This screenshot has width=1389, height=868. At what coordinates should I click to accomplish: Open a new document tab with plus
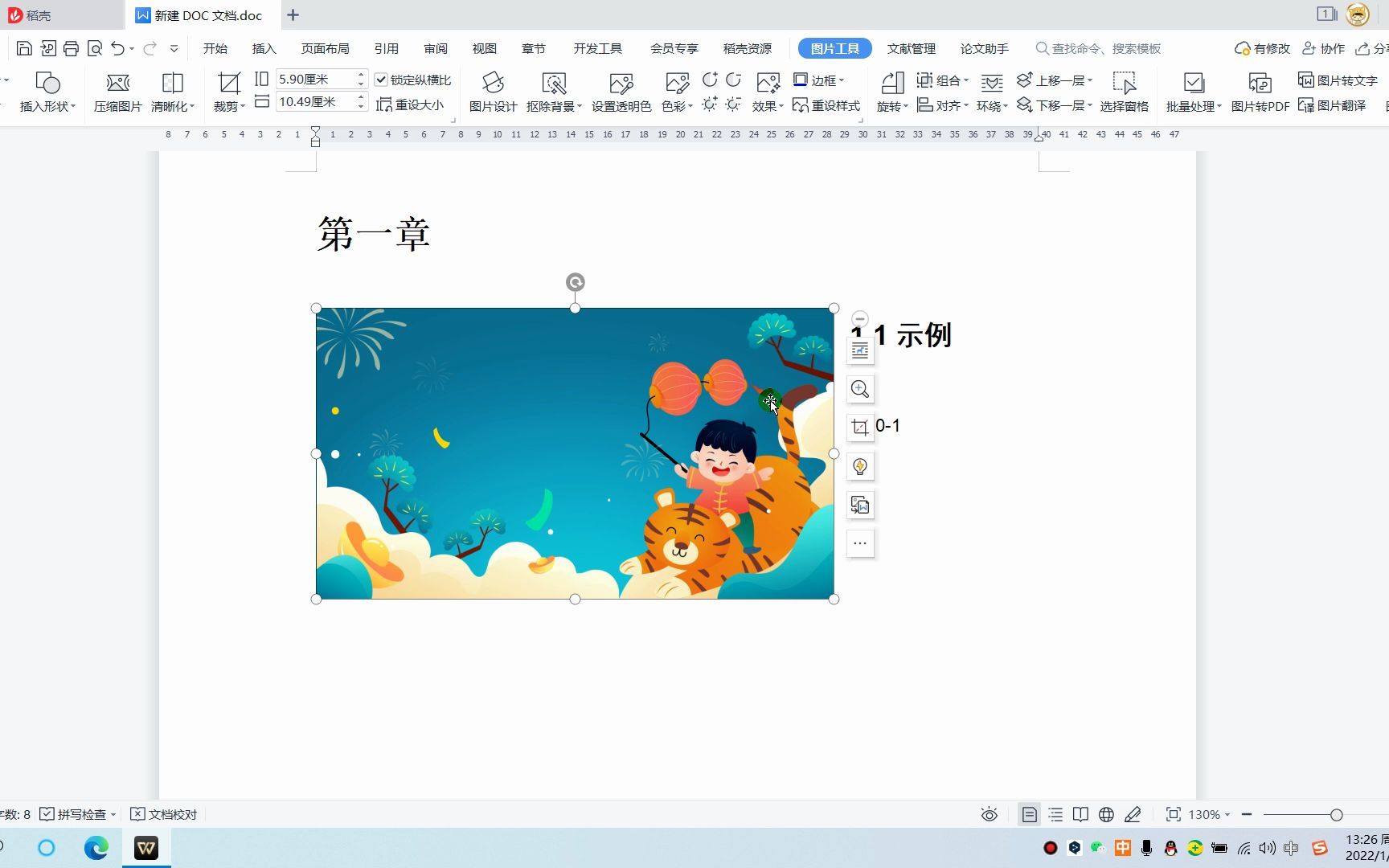click(293, 15)
